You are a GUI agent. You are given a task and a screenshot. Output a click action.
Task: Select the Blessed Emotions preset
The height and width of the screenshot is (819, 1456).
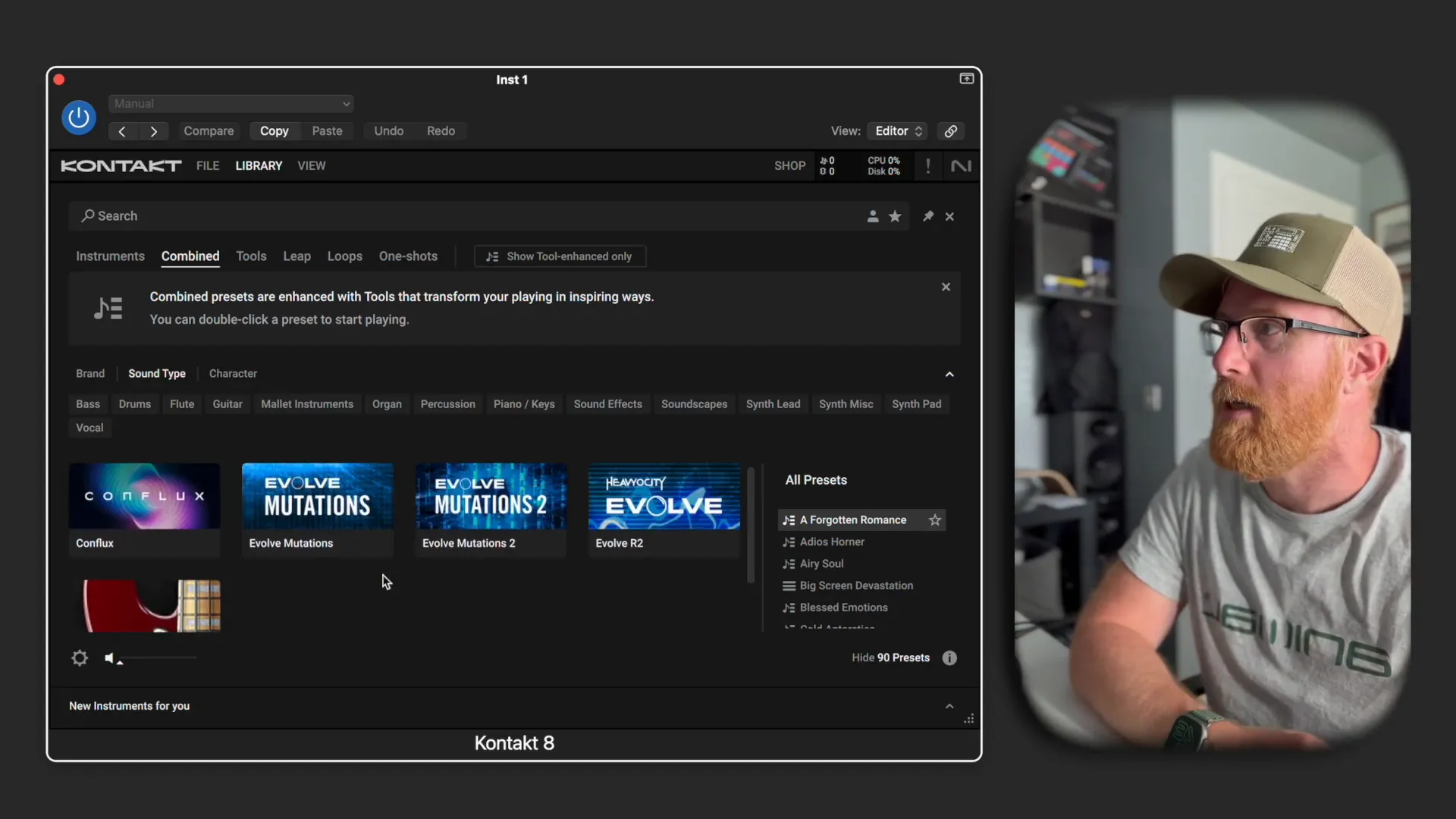(x=843, y=608)
